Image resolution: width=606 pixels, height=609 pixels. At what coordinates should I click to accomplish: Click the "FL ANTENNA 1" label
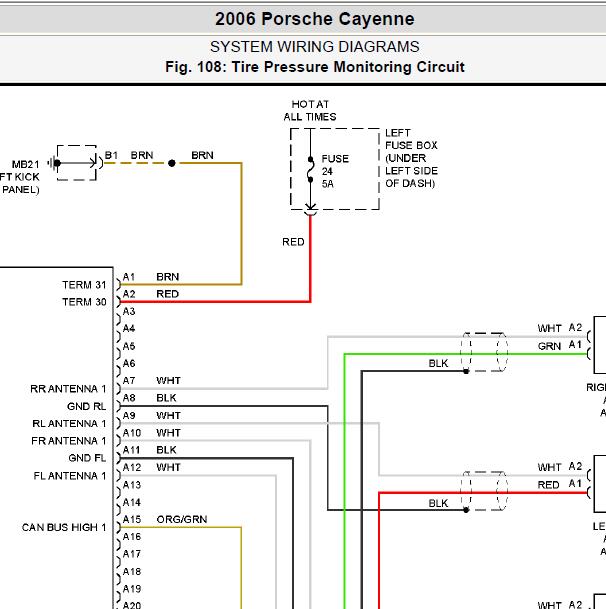coord(70,476)
